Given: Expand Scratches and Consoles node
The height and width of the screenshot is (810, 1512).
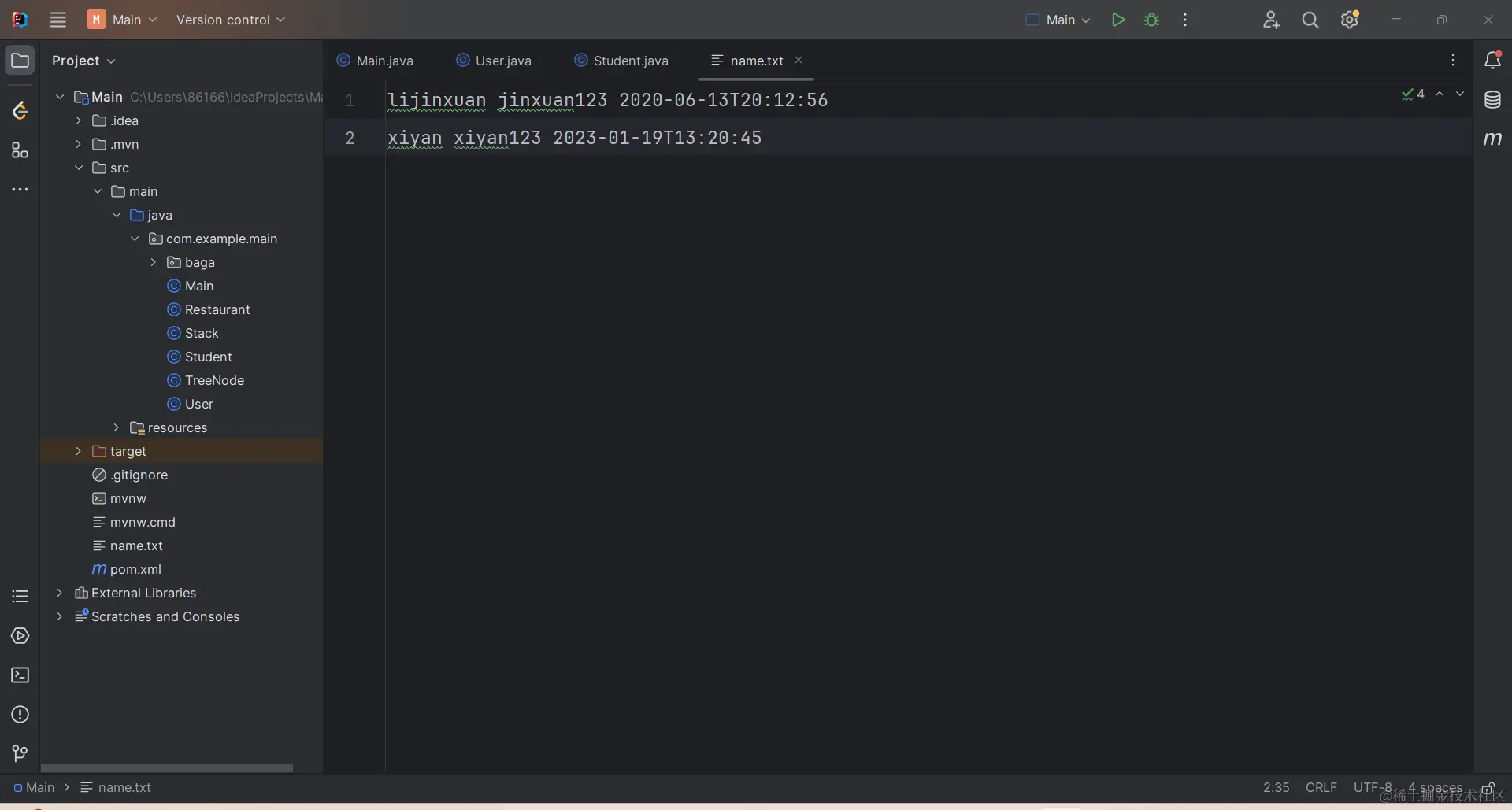Looking at the screenshot, I should pos(60,616).
